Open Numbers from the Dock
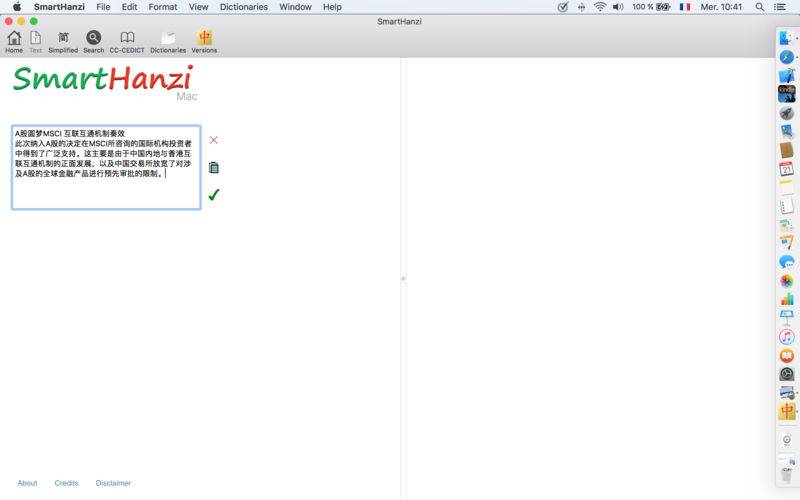The height and width of the screenshot is (500, 800). 786,299
